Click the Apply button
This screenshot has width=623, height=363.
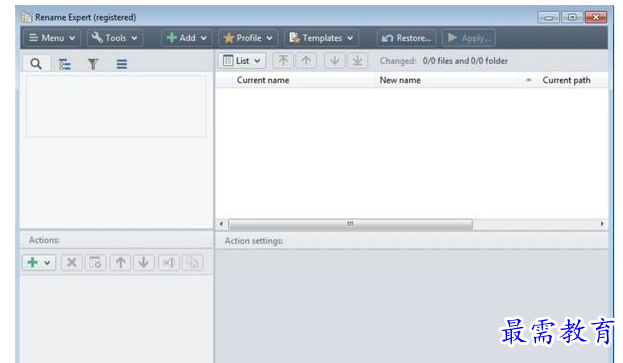pyautogui.click(x=469, y=38)
